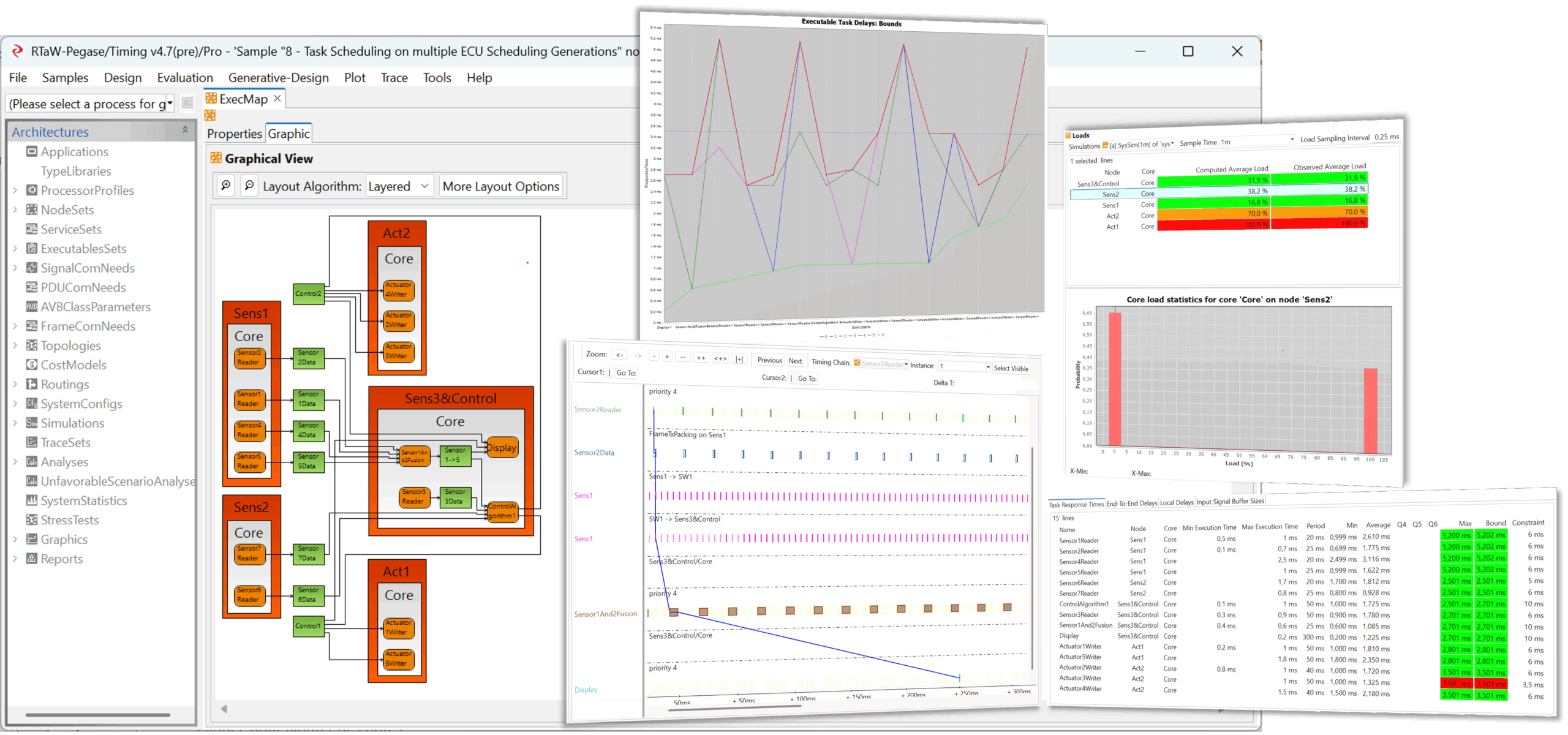
Task: Click the zoom in magnifier in Graphical View
Action: coord(226,186)
